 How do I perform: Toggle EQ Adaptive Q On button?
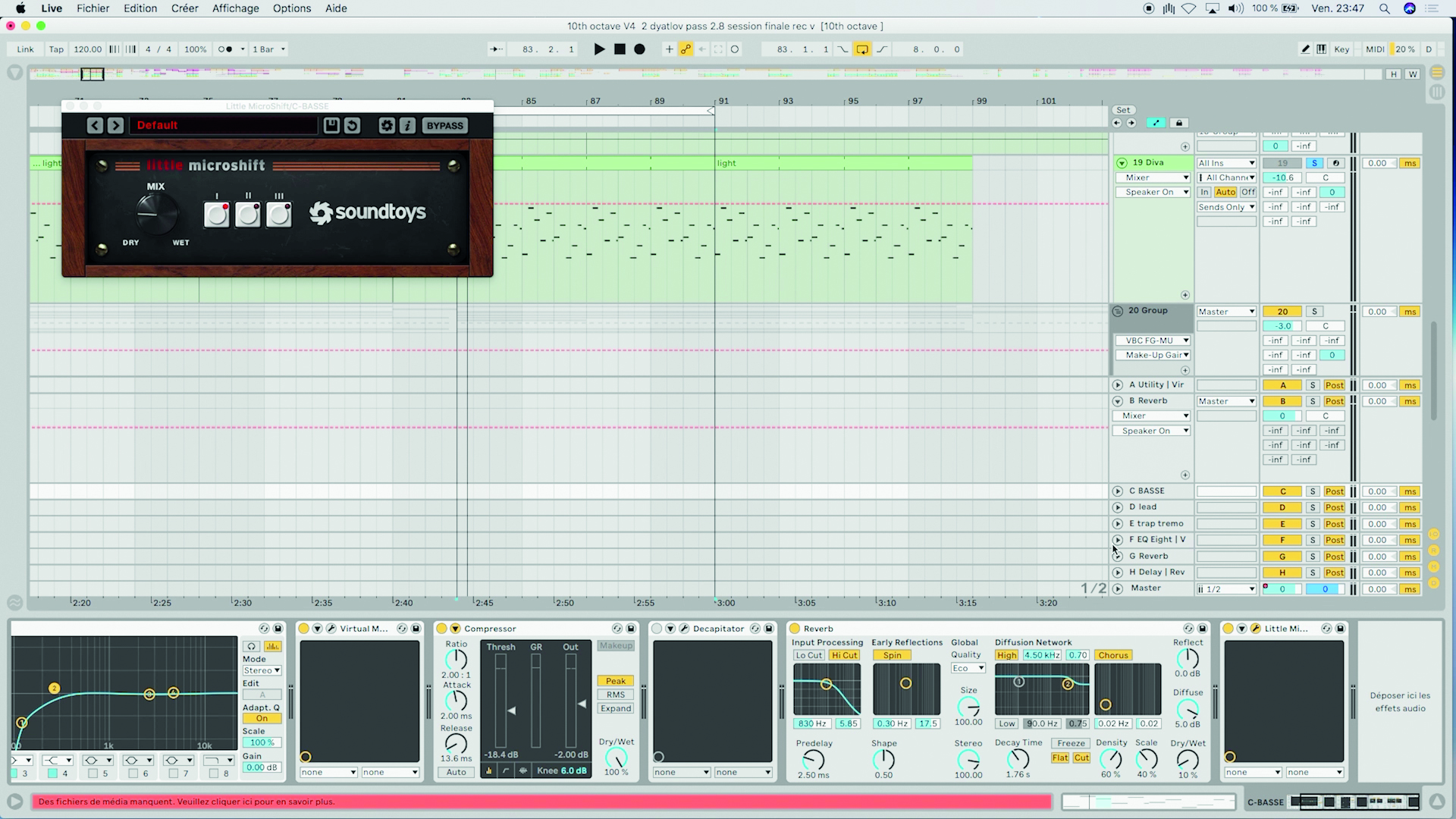coord(262,718)
